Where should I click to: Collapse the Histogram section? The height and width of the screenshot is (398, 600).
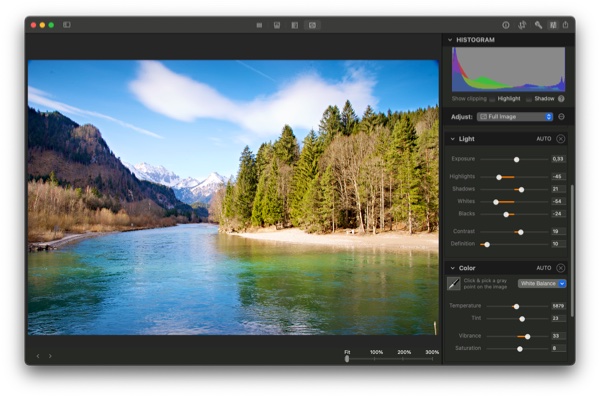coord(450,40)
